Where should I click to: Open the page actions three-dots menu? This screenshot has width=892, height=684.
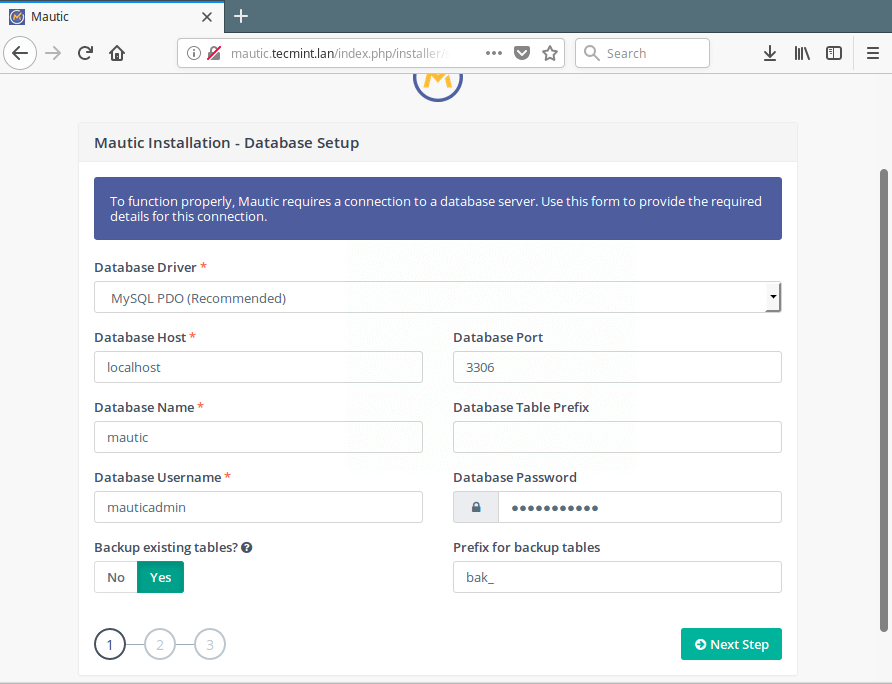(x=494, y=53)
